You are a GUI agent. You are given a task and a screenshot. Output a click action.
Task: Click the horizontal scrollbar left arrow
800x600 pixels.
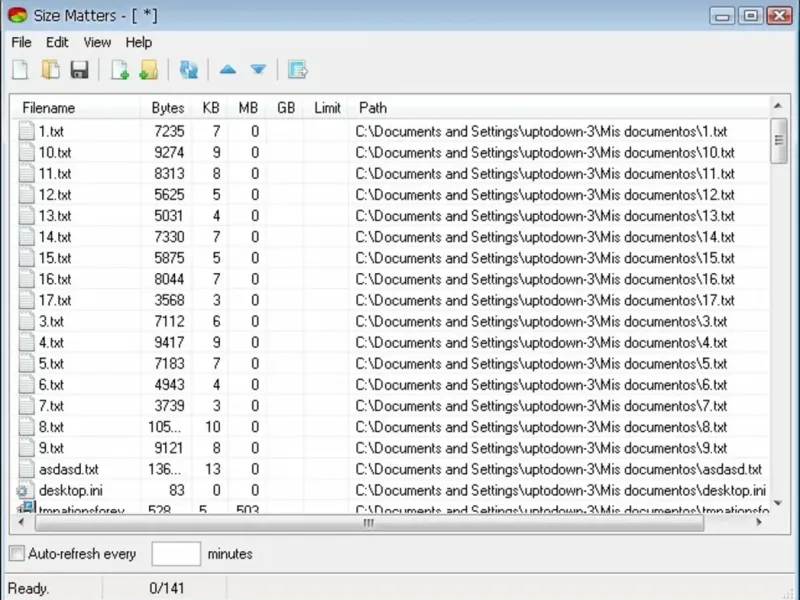click(21, 522)
